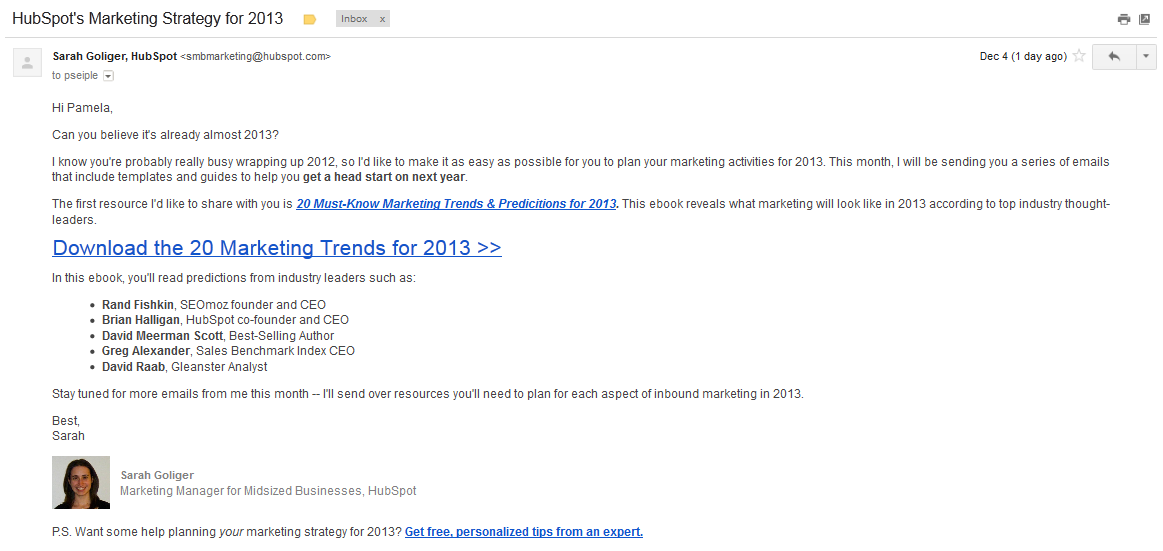Star this message
The image size is (1163, 551).
pyautogui.click(x=1079, y=56)
